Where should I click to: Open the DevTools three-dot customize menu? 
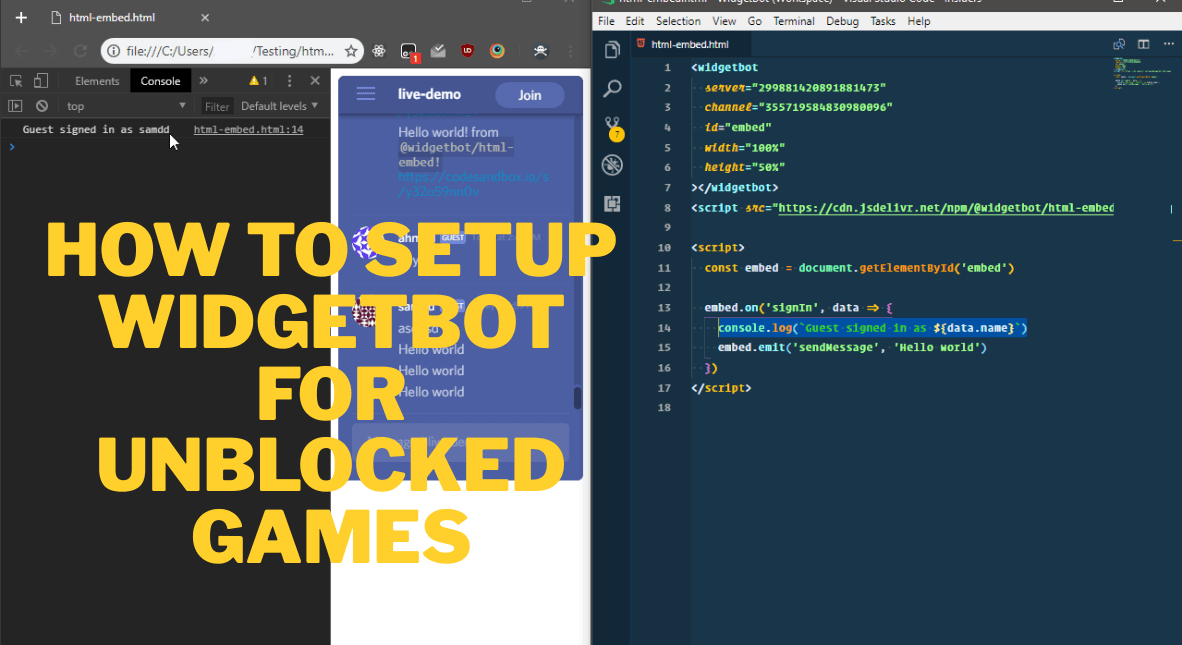pos(289,81)
